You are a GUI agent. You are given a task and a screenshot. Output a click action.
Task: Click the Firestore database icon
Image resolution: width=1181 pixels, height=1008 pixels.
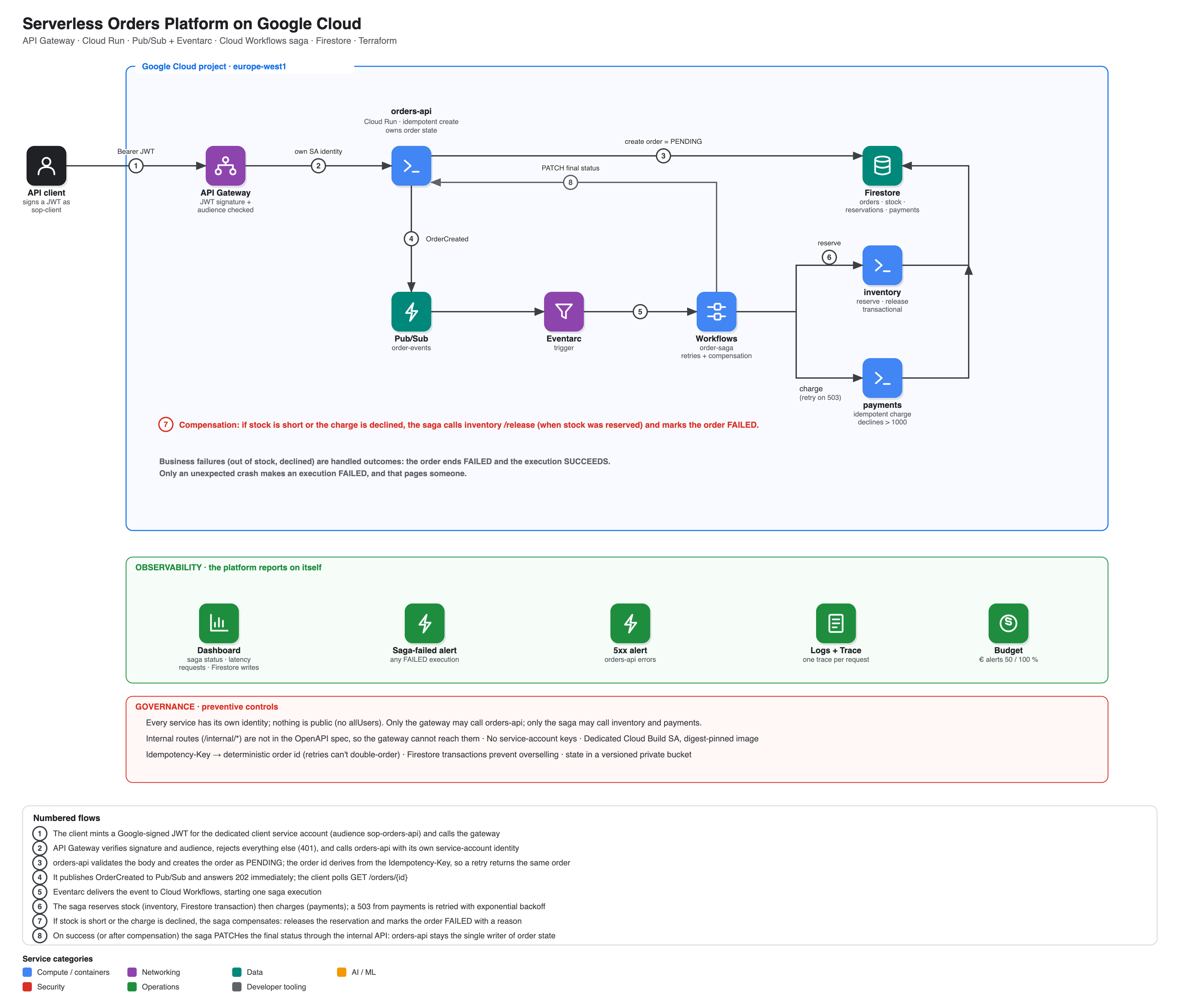(x=882, y=166)
